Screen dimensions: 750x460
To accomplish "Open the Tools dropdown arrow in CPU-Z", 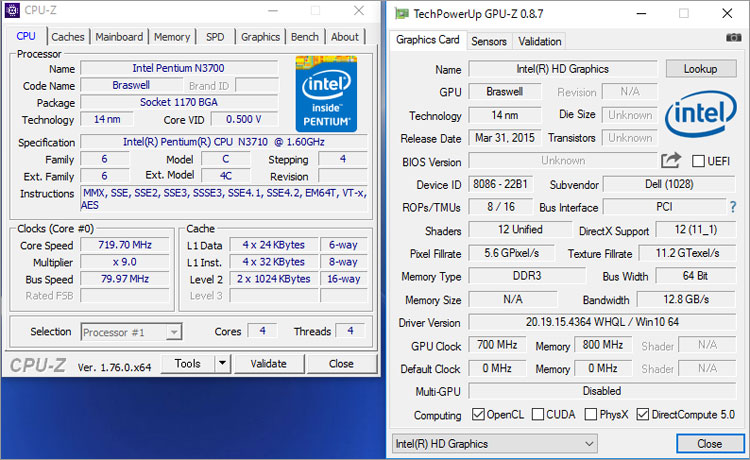I will pyautogui.click(x=222, y=363).
